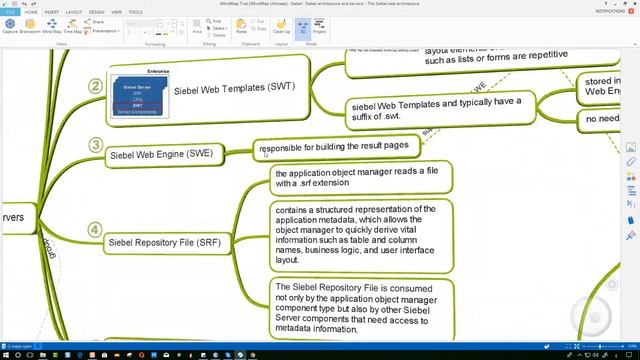Select the Siebel Web Templates (SWT) node
The height and width of the screenshot is (360, 640).
208,91
